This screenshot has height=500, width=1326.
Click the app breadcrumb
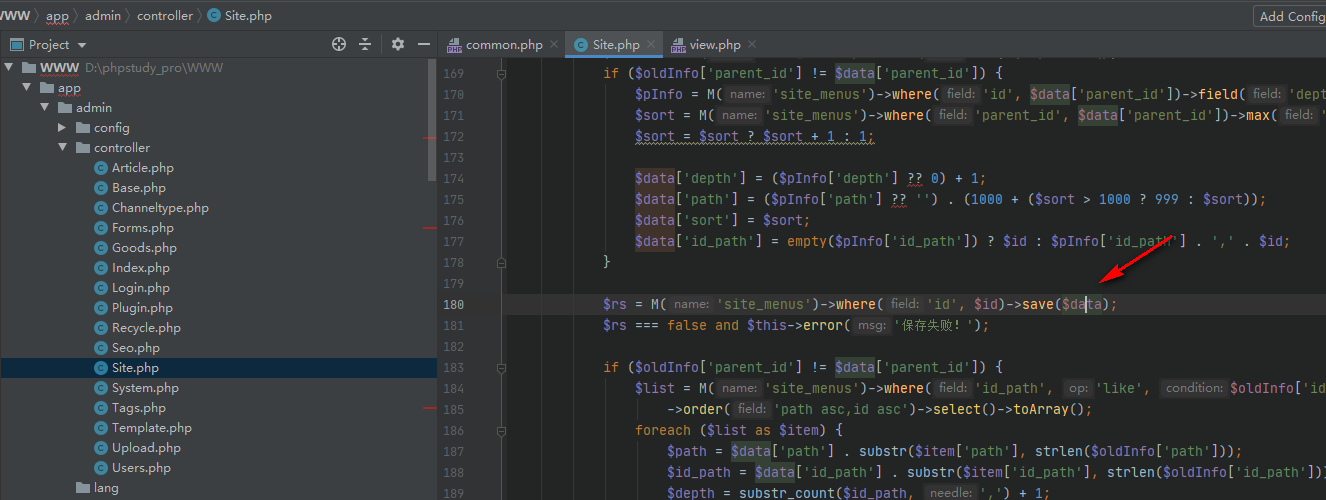click(x=57, y=16)
